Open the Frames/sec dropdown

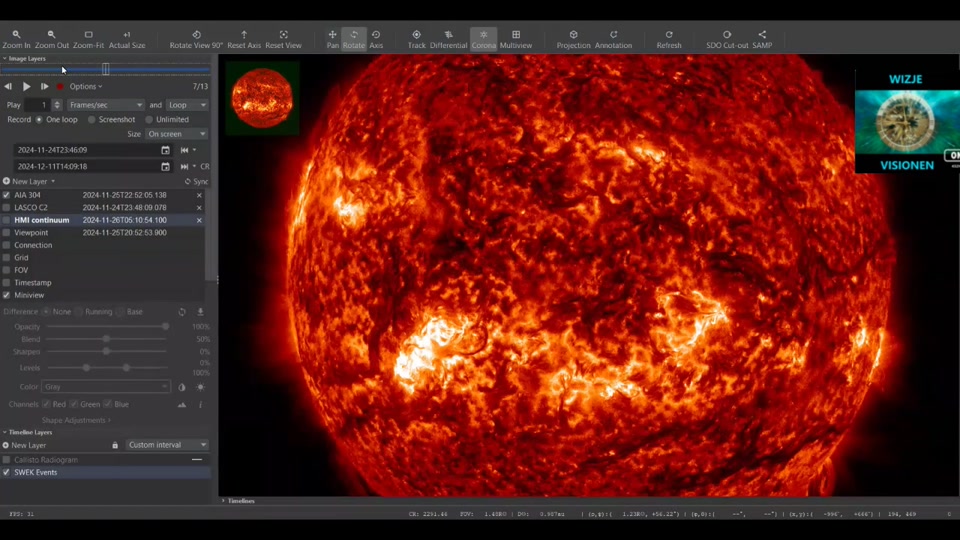[105, 105]
